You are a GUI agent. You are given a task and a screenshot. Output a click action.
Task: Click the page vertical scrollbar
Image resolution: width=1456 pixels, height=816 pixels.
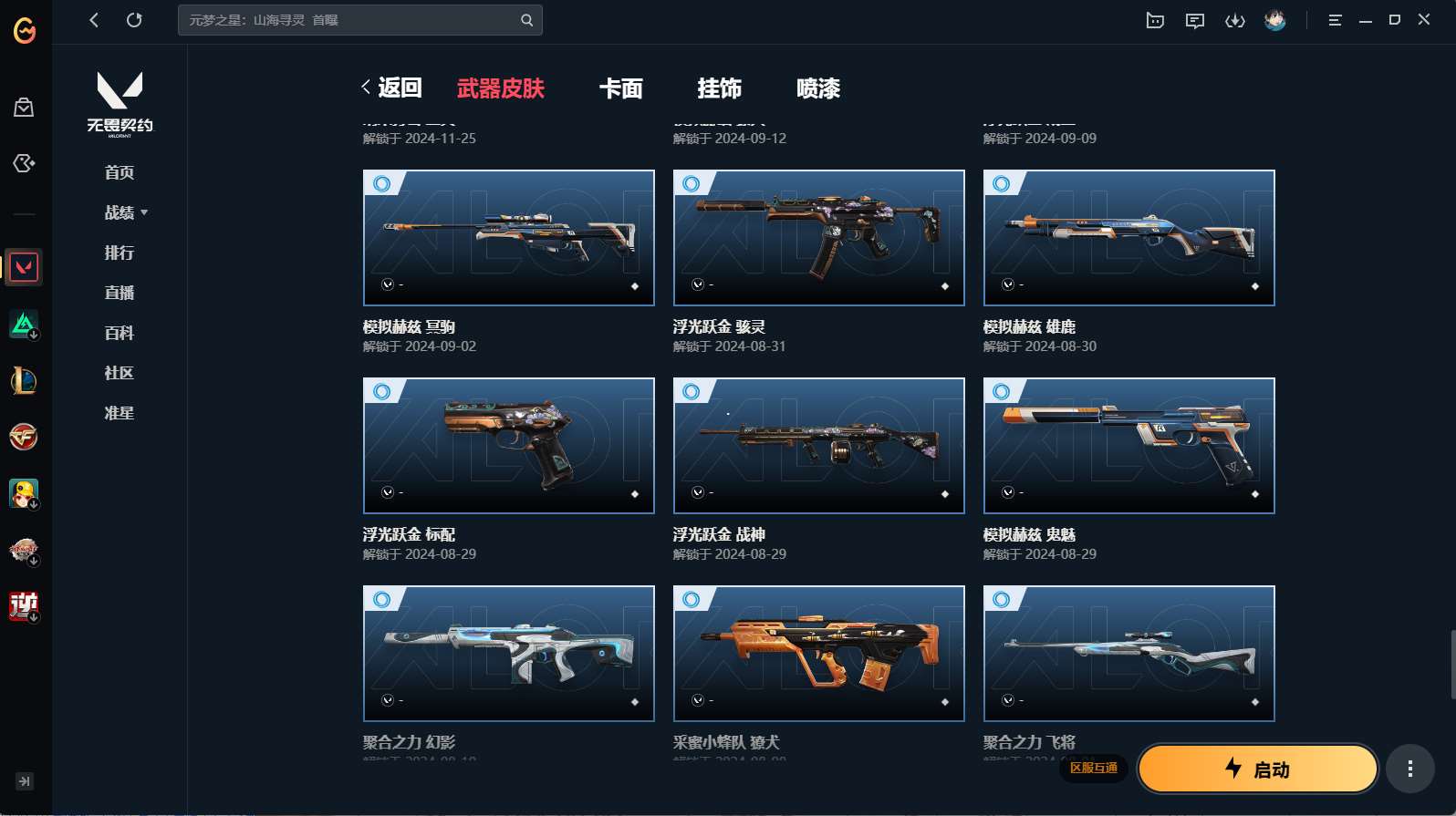click(1452, 664)
